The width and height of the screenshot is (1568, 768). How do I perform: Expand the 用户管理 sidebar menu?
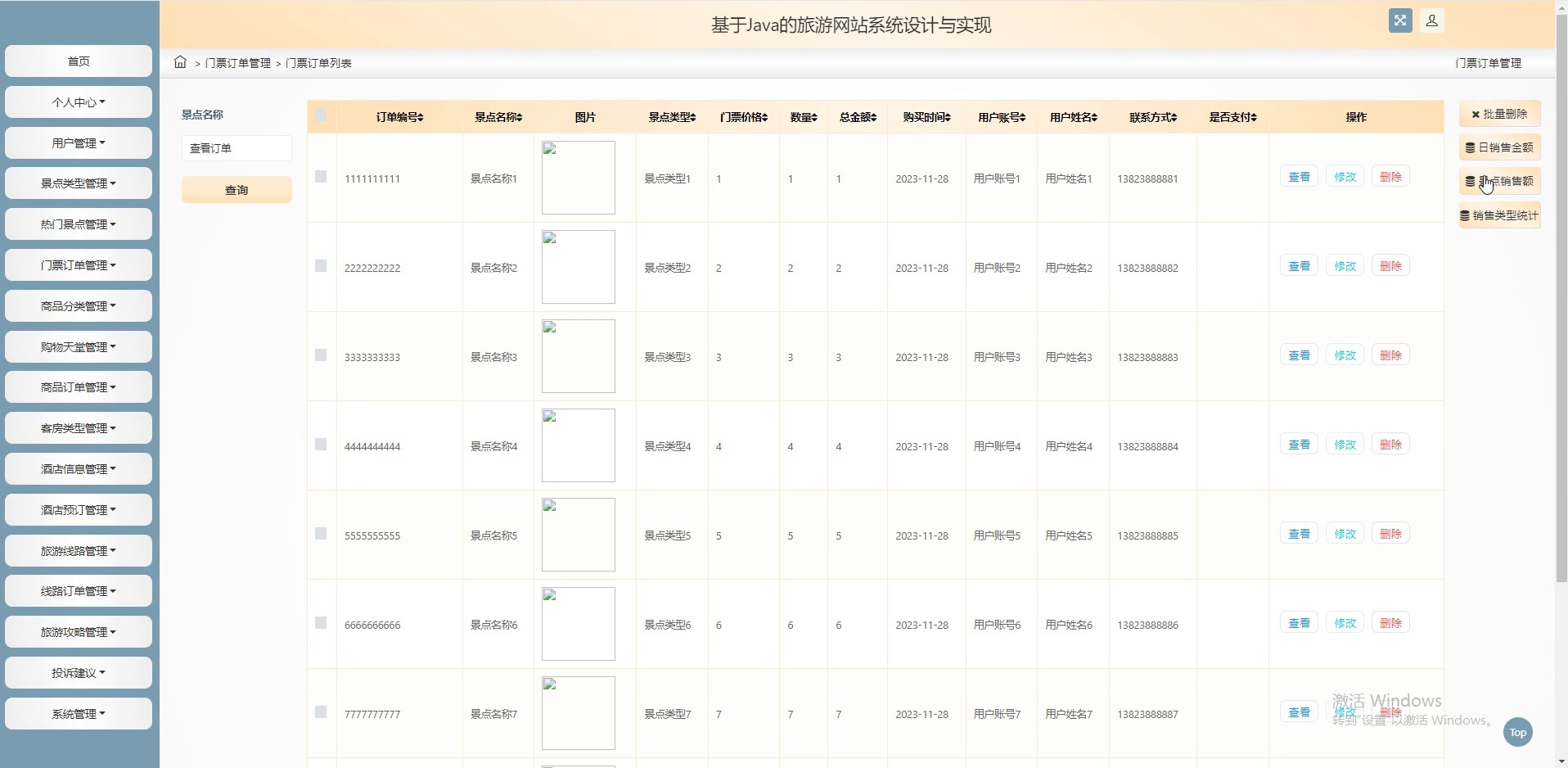click(79, 143)
